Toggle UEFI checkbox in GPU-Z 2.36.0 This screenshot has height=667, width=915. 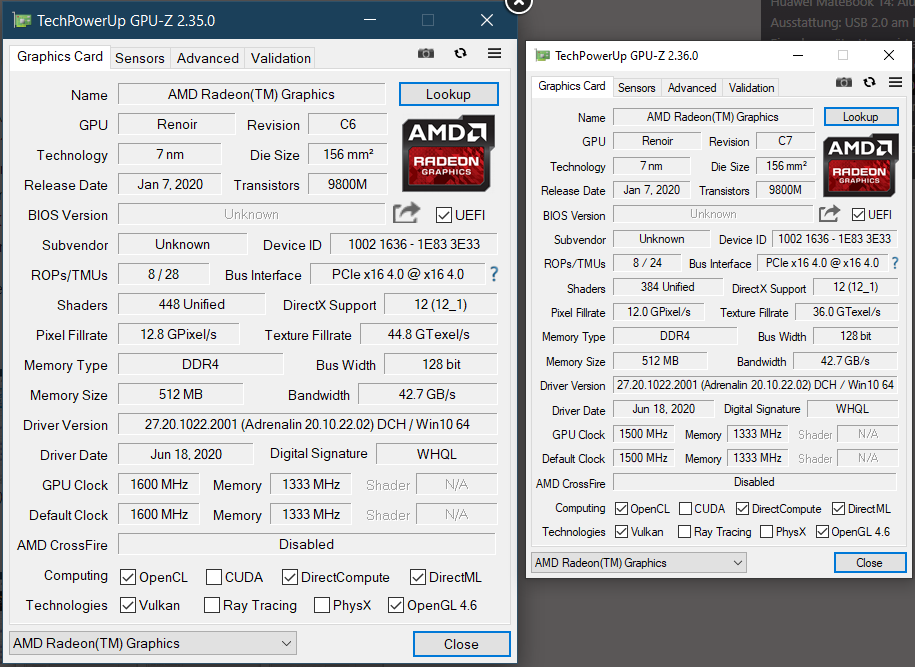[858, 215]
